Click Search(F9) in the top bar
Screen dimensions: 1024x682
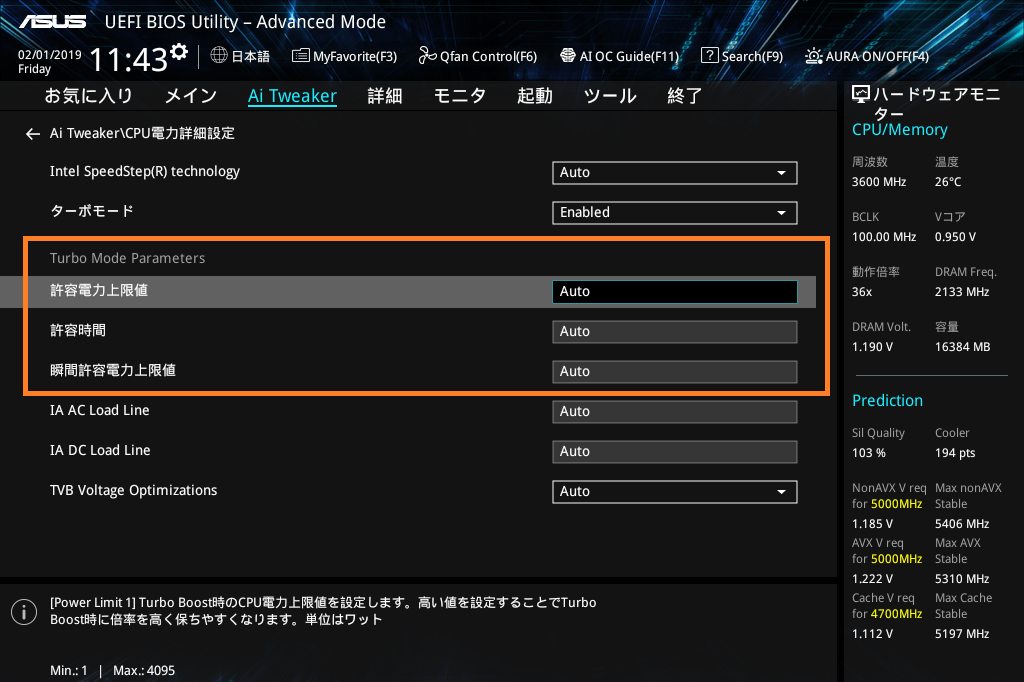tap(742, 56)
